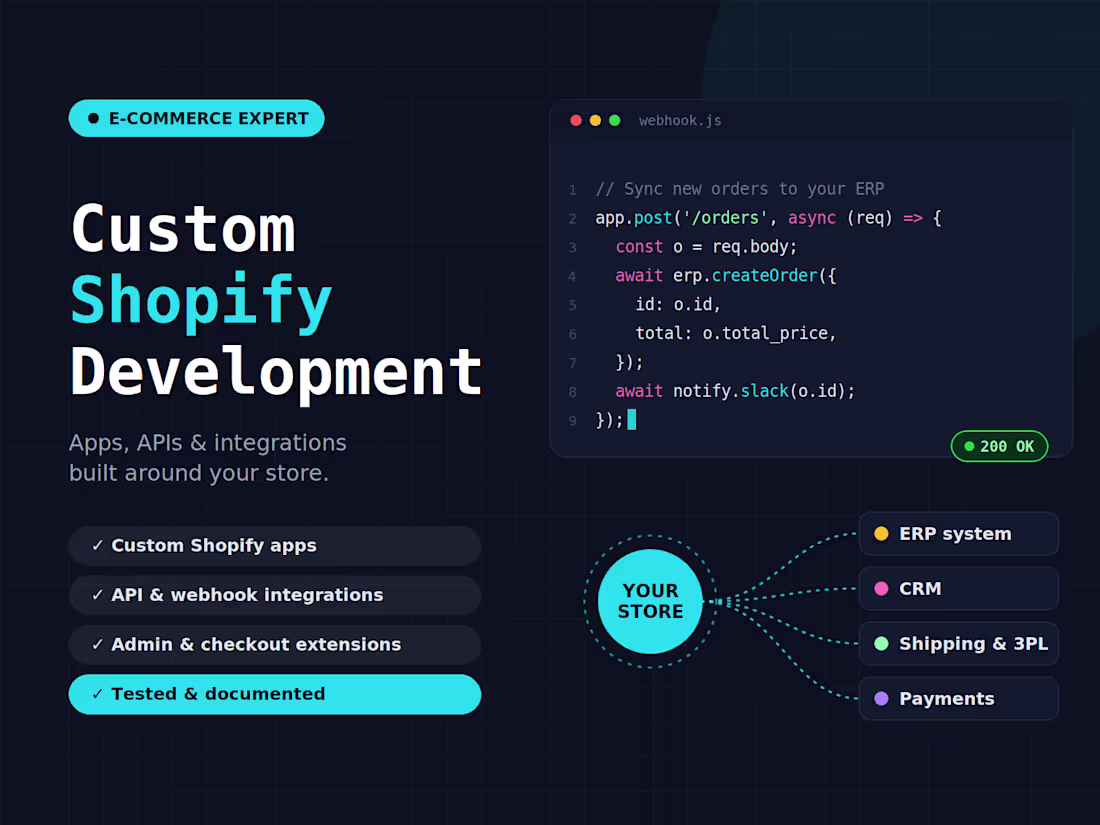
Task: Click the check mark on Custom Shopify apps
Action: coord(98,546)
